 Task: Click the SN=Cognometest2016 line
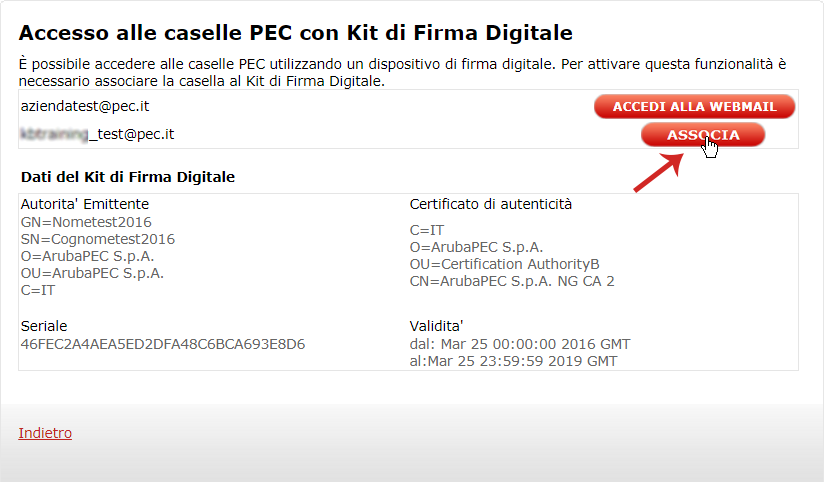(98, 239)
